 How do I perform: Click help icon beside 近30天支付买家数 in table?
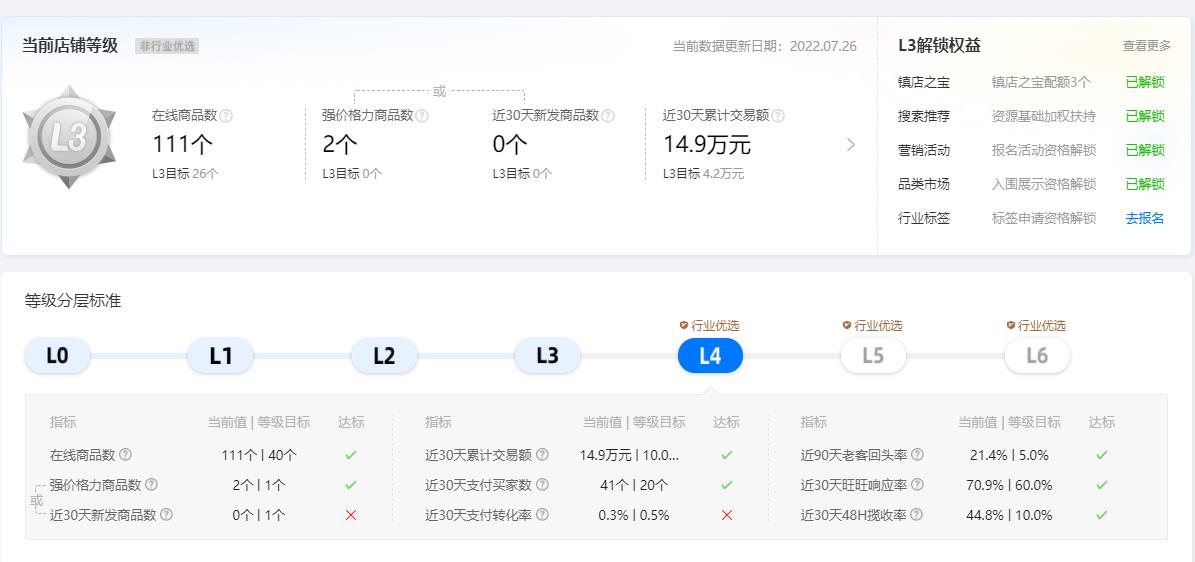(x=542, y=485)
